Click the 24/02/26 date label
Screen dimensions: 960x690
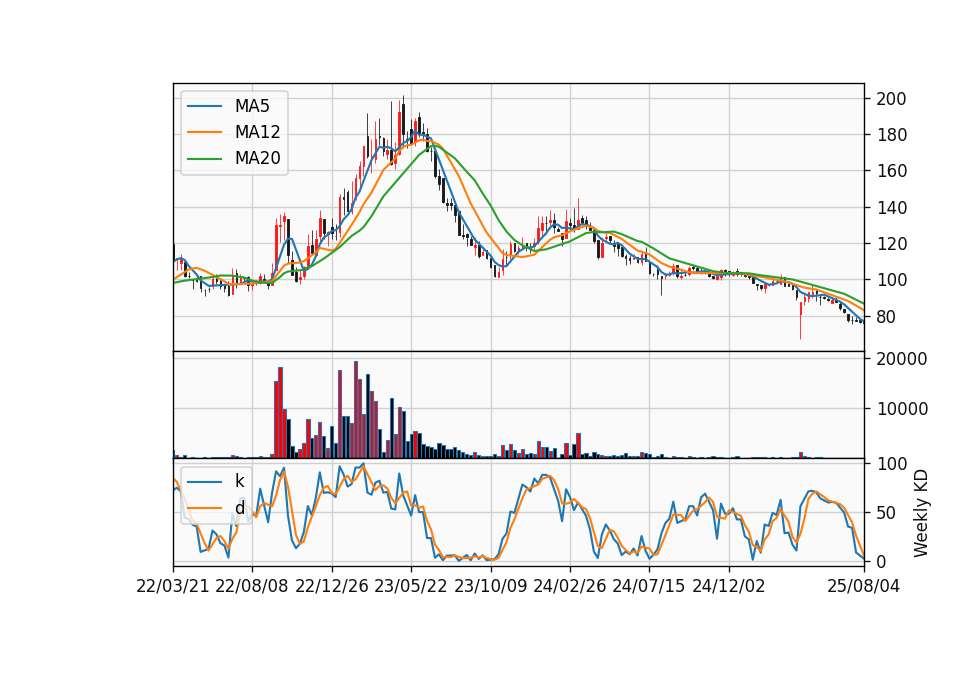click(570, 586)
